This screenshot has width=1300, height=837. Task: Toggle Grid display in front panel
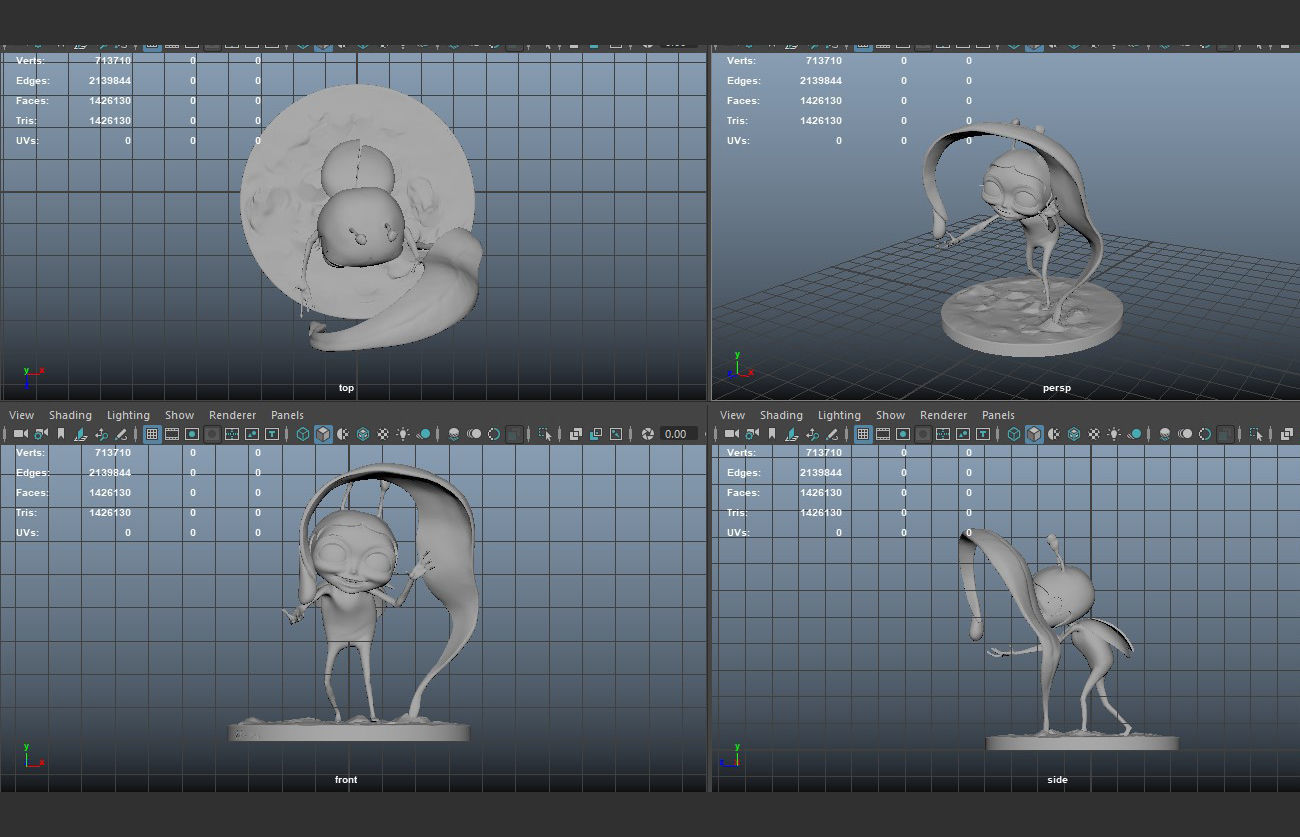pos(152,434)
